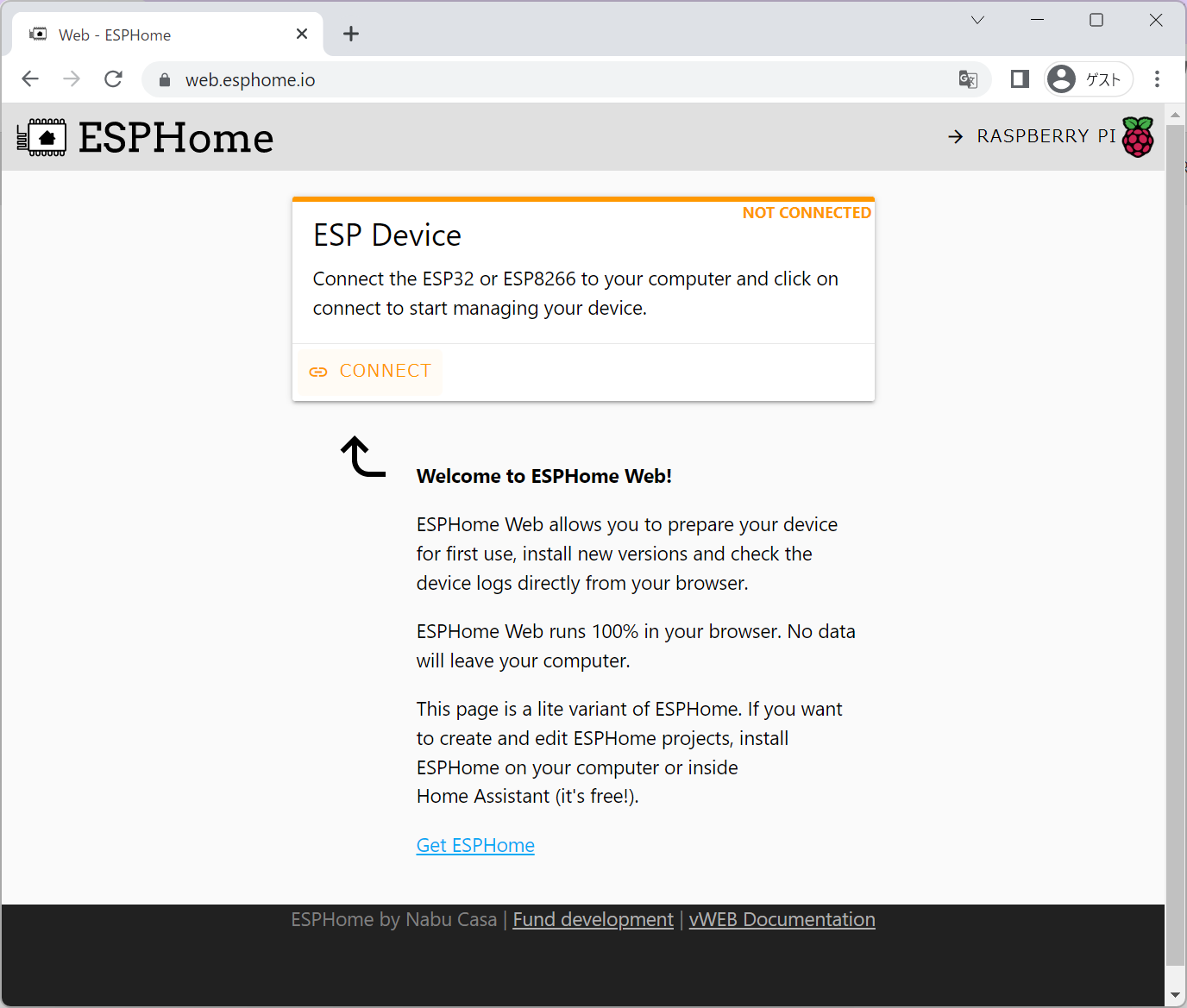Open the Get ESPHome link
The height and width of the screenshot is (1008, 1187).
[x=475, y=845]
